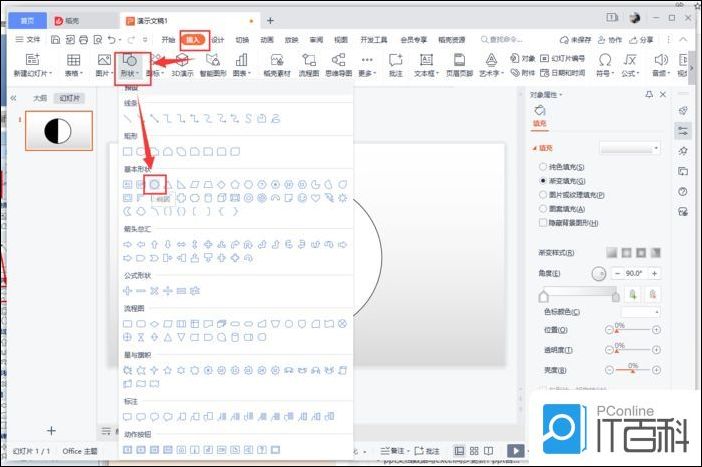Toggle the 备注 notes pane in status bar
702x467 pixels.
[x=395, y=451]
